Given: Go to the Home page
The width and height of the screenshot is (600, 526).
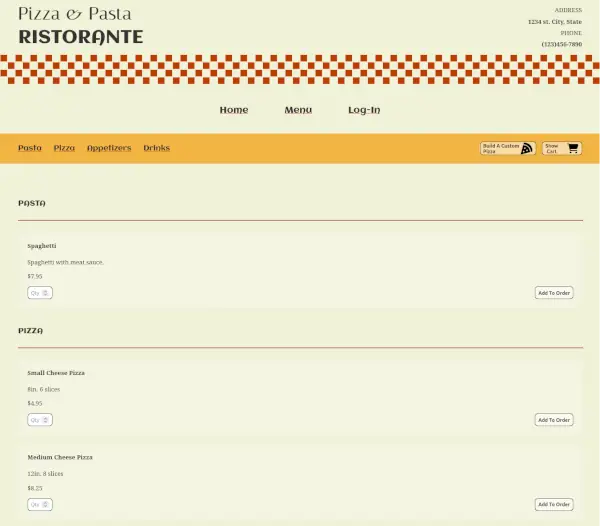Looking at the screenshot, I should point(234,110).
